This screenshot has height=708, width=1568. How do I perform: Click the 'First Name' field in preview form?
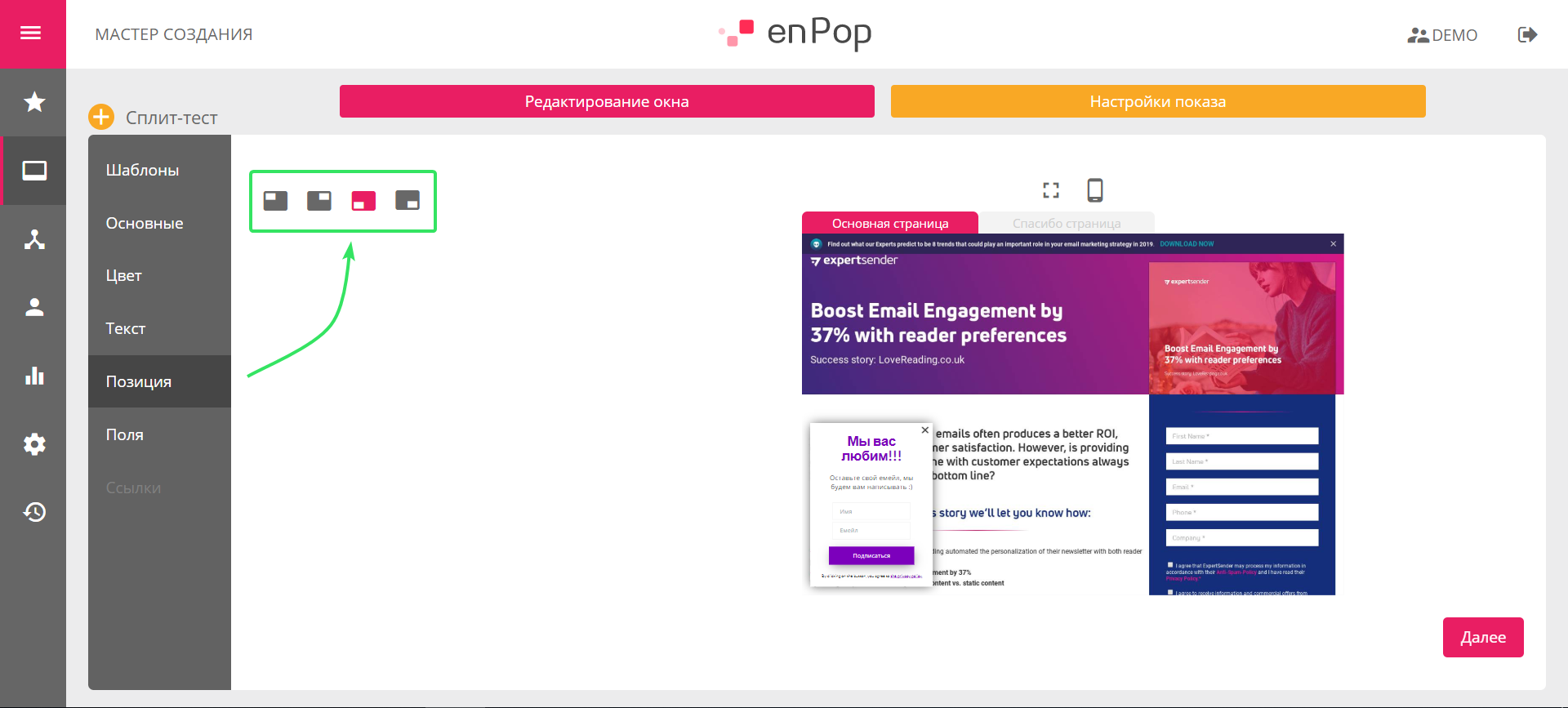click(x=1242, y=436)
